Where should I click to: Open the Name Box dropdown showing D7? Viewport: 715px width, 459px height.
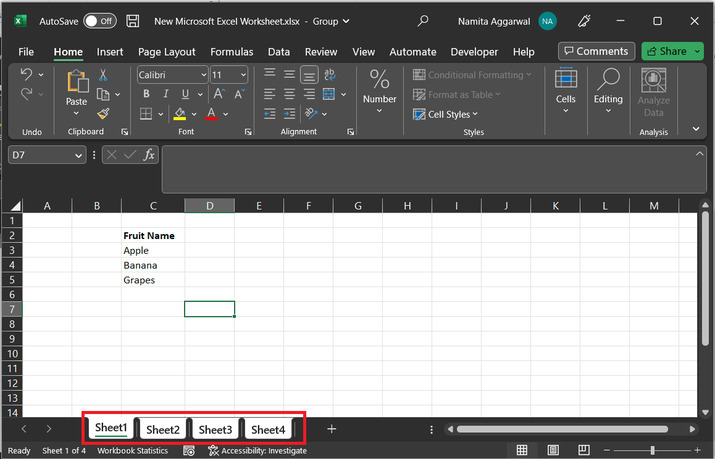(x=79, y=155)
